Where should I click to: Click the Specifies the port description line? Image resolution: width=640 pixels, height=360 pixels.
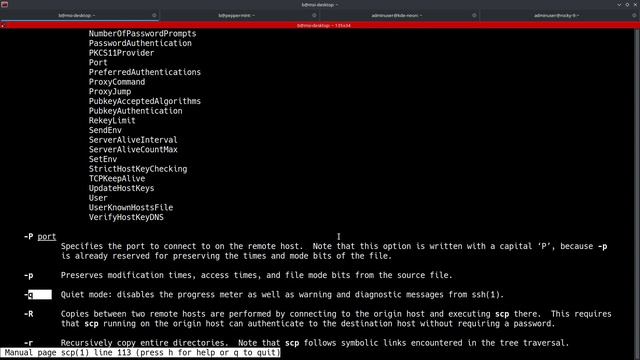point(334,247)
